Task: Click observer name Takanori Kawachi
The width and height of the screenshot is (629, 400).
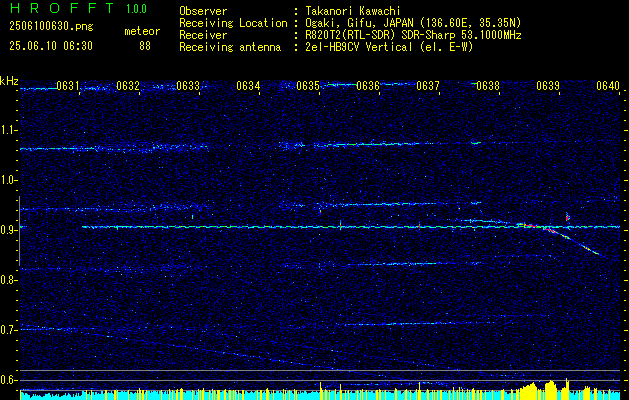Action: coord(353,11)
